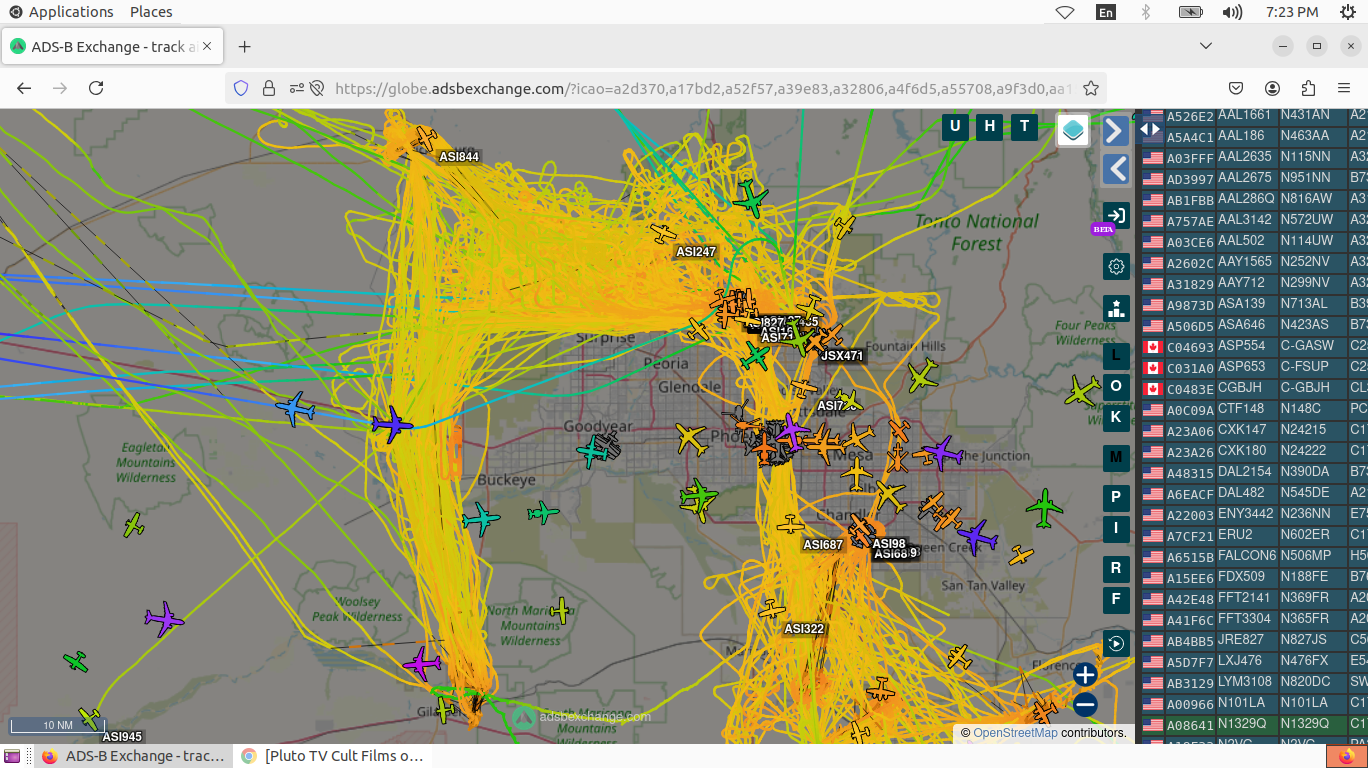Toggle the O map option button

coord(1116,386)
